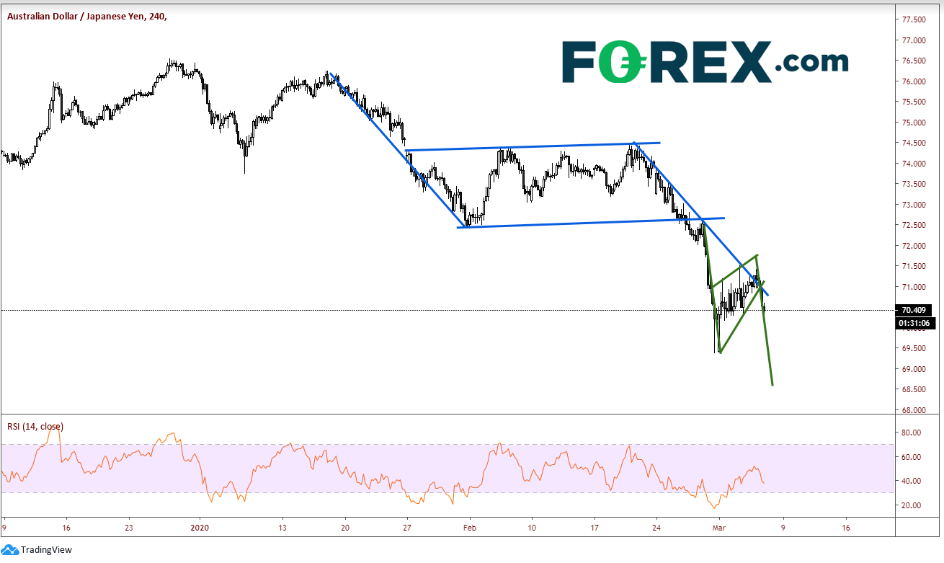The width and height of the screenshot is (944, 563).
Task: Click the RSI 60.00 scale label
Action: click(911, 457)
